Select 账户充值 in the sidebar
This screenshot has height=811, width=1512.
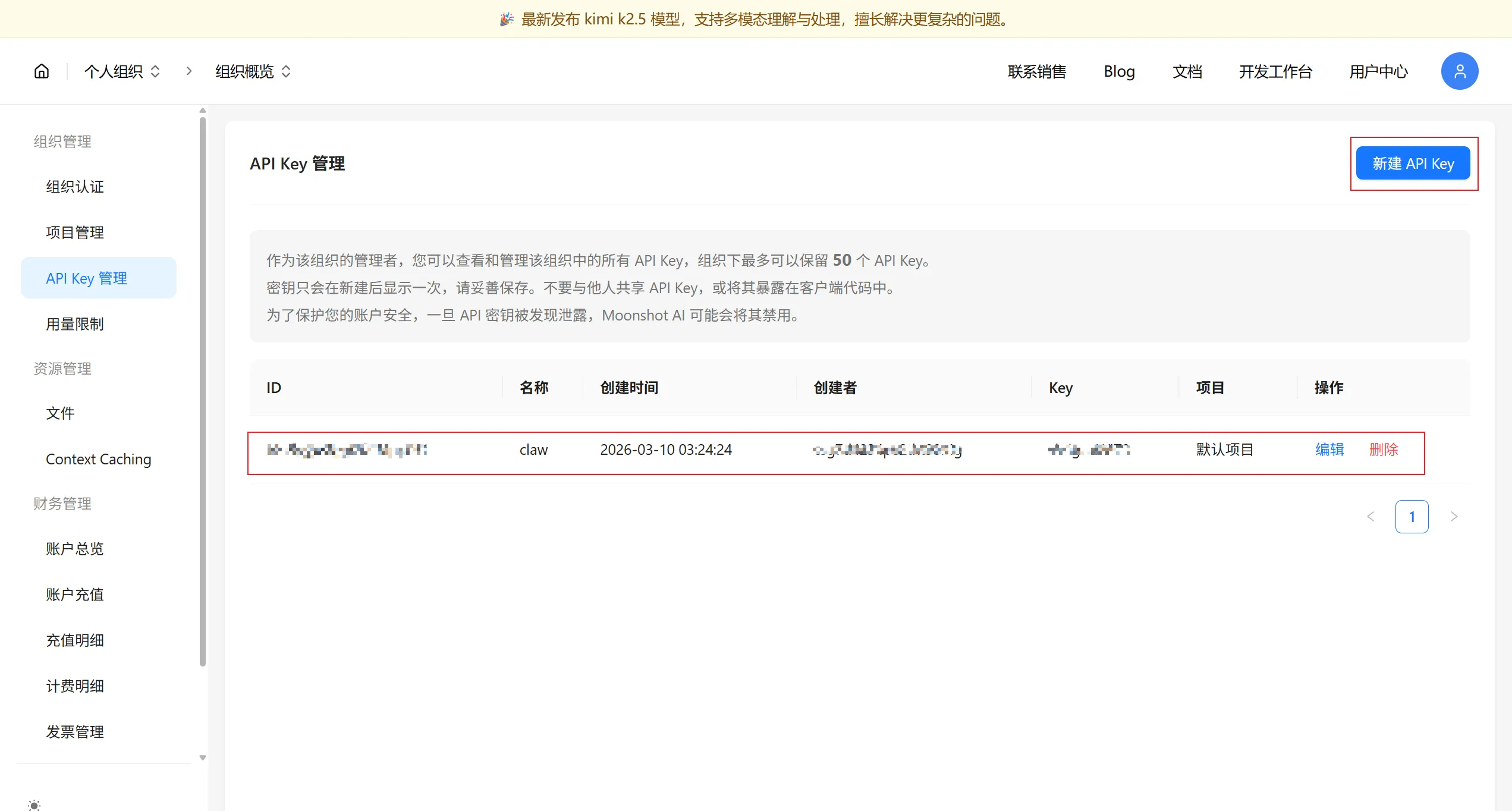point(75,595)
